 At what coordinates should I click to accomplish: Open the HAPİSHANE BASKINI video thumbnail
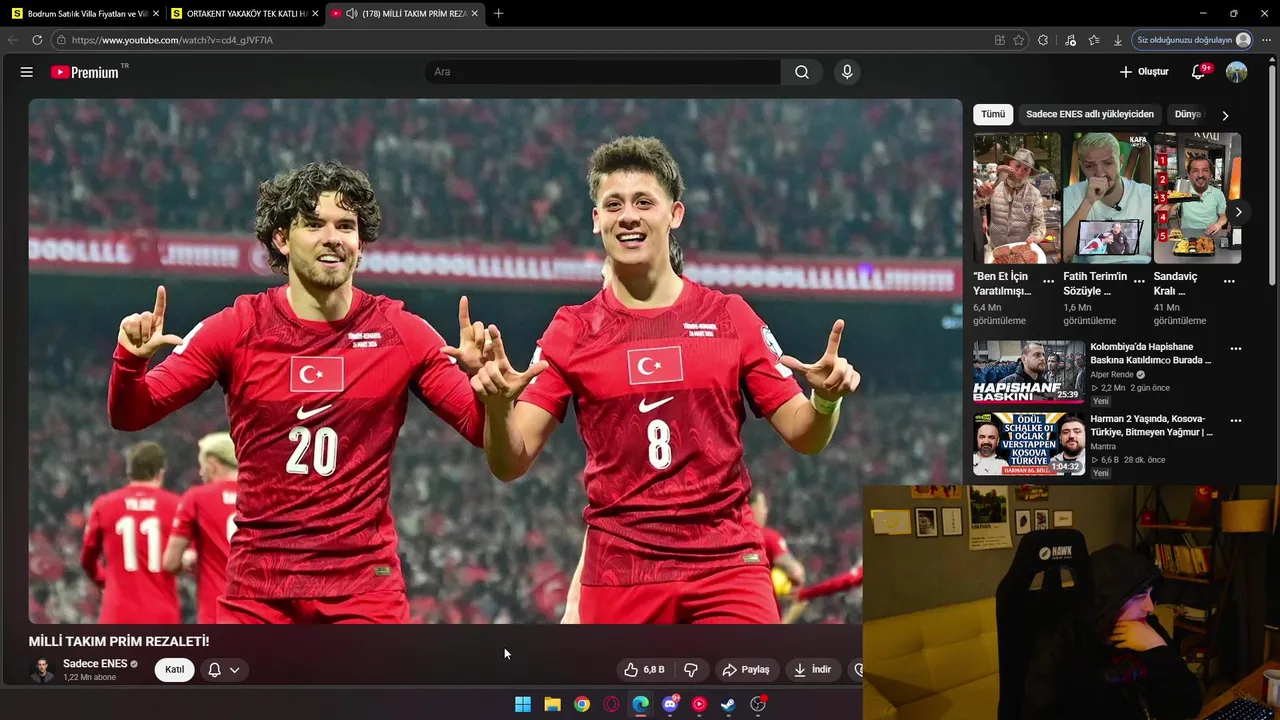(x=1029, y=371)
